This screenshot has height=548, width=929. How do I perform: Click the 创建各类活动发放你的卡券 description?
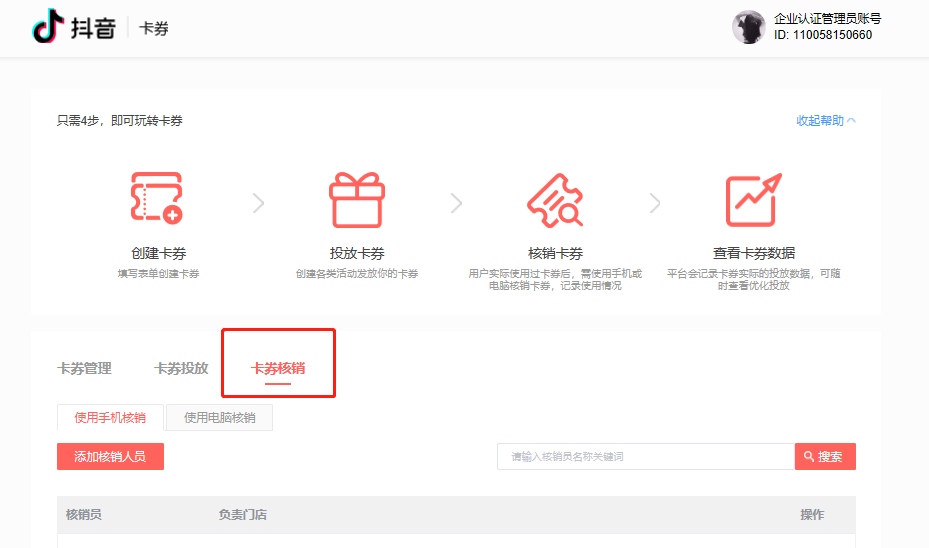[x=357, y=274]
